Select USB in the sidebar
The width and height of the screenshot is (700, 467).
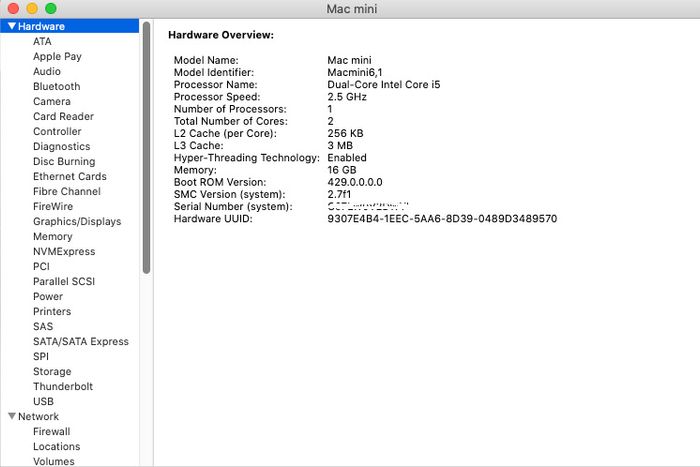[43, 401]
